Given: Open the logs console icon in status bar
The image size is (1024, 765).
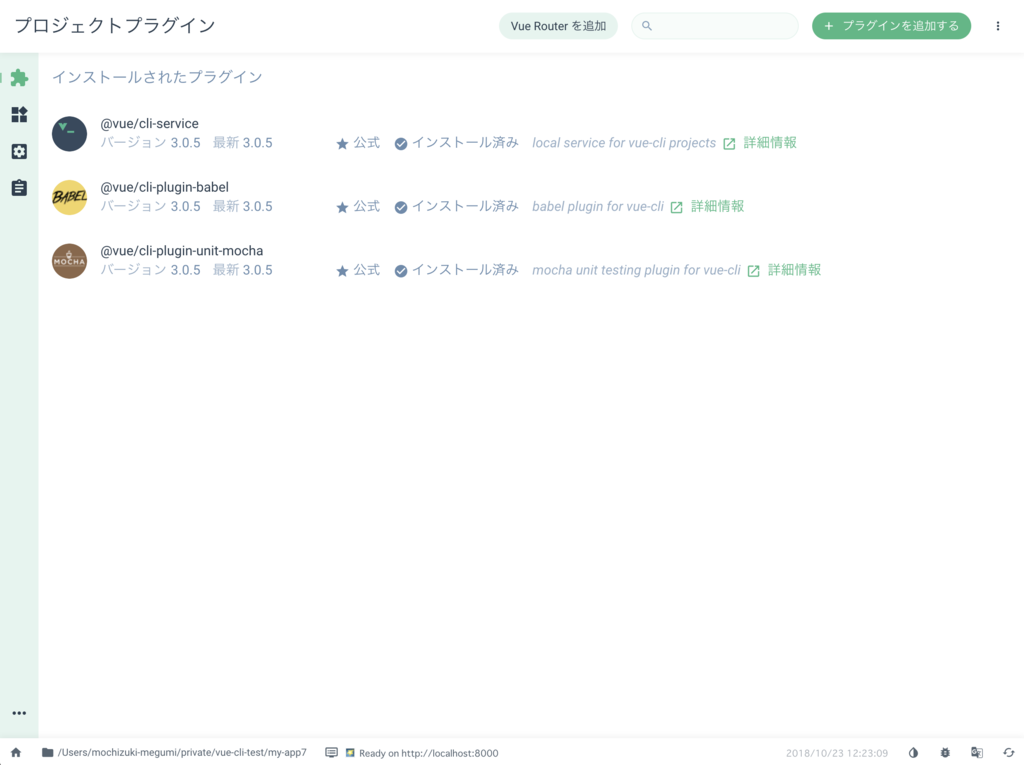Looking at the screenshot, I should 331,753.
